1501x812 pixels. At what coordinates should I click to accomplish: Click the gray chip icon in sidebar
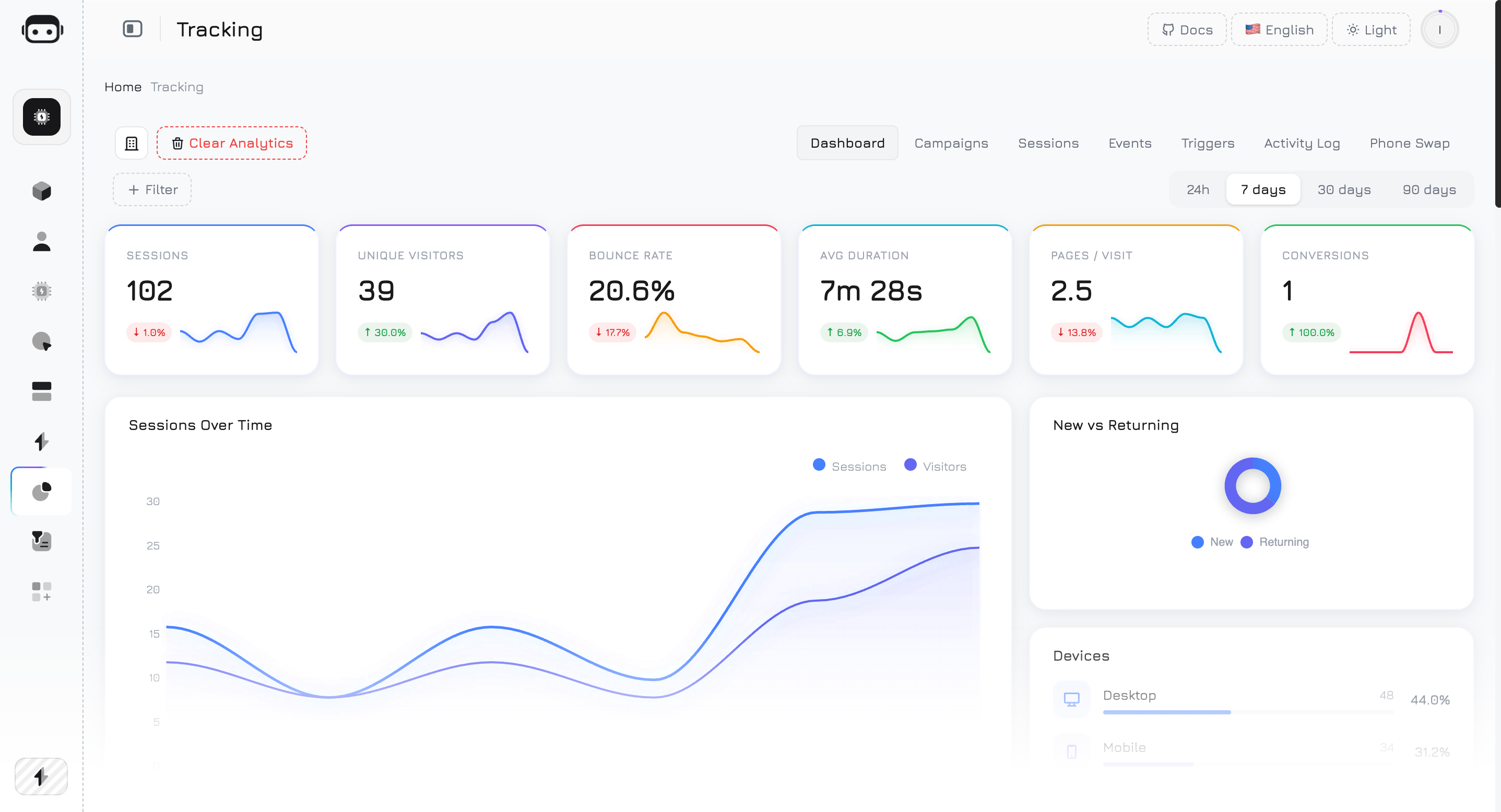point(41,291)
